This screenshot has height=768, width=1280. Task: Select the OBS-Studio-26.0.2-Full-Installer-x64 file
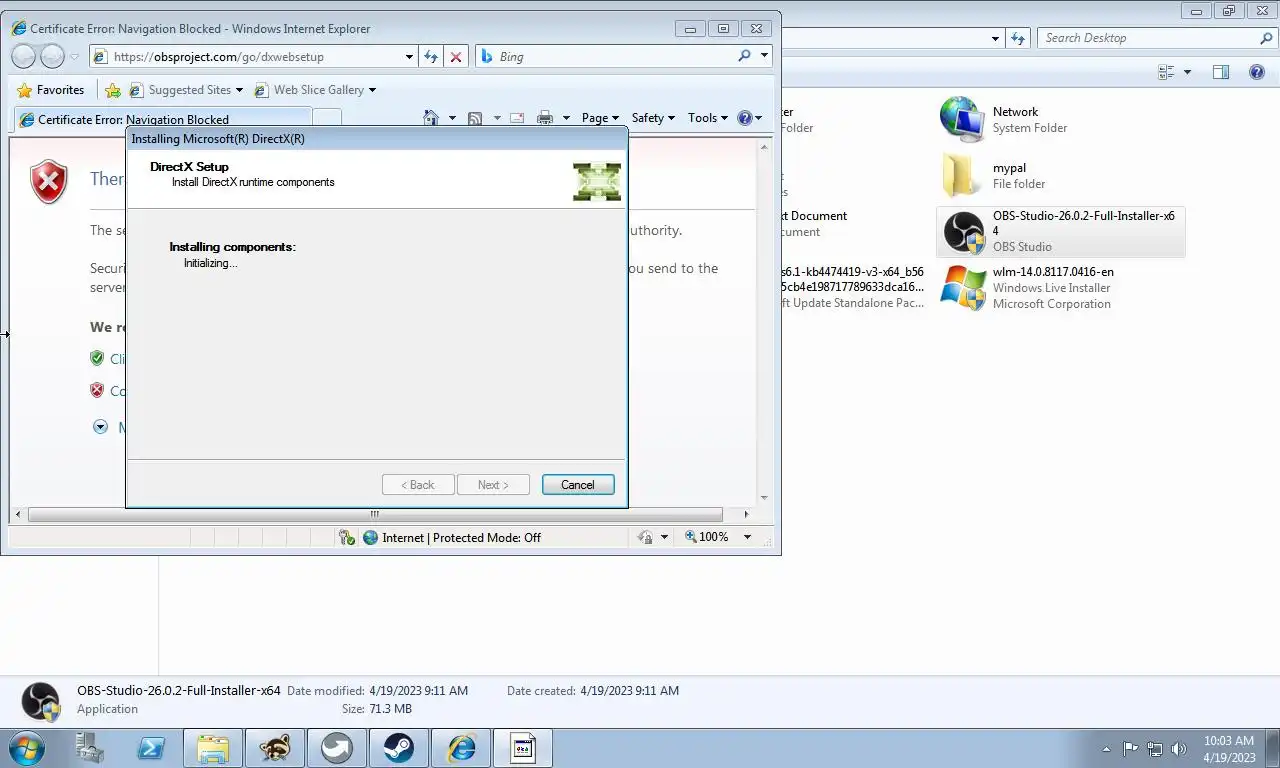pyautogui.click(x=1060, y=232)
